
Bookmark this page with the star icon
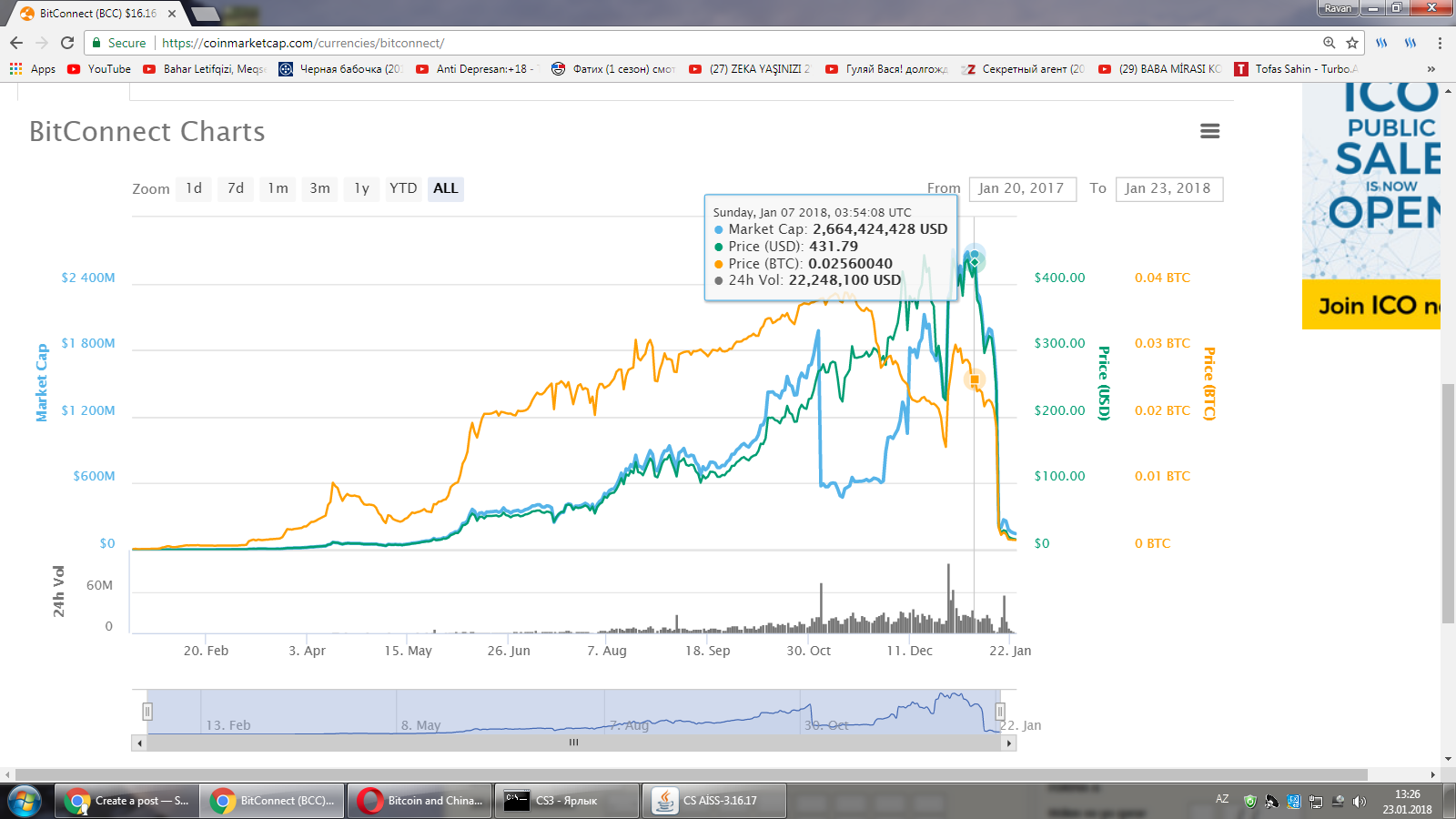click(1352, 43)
